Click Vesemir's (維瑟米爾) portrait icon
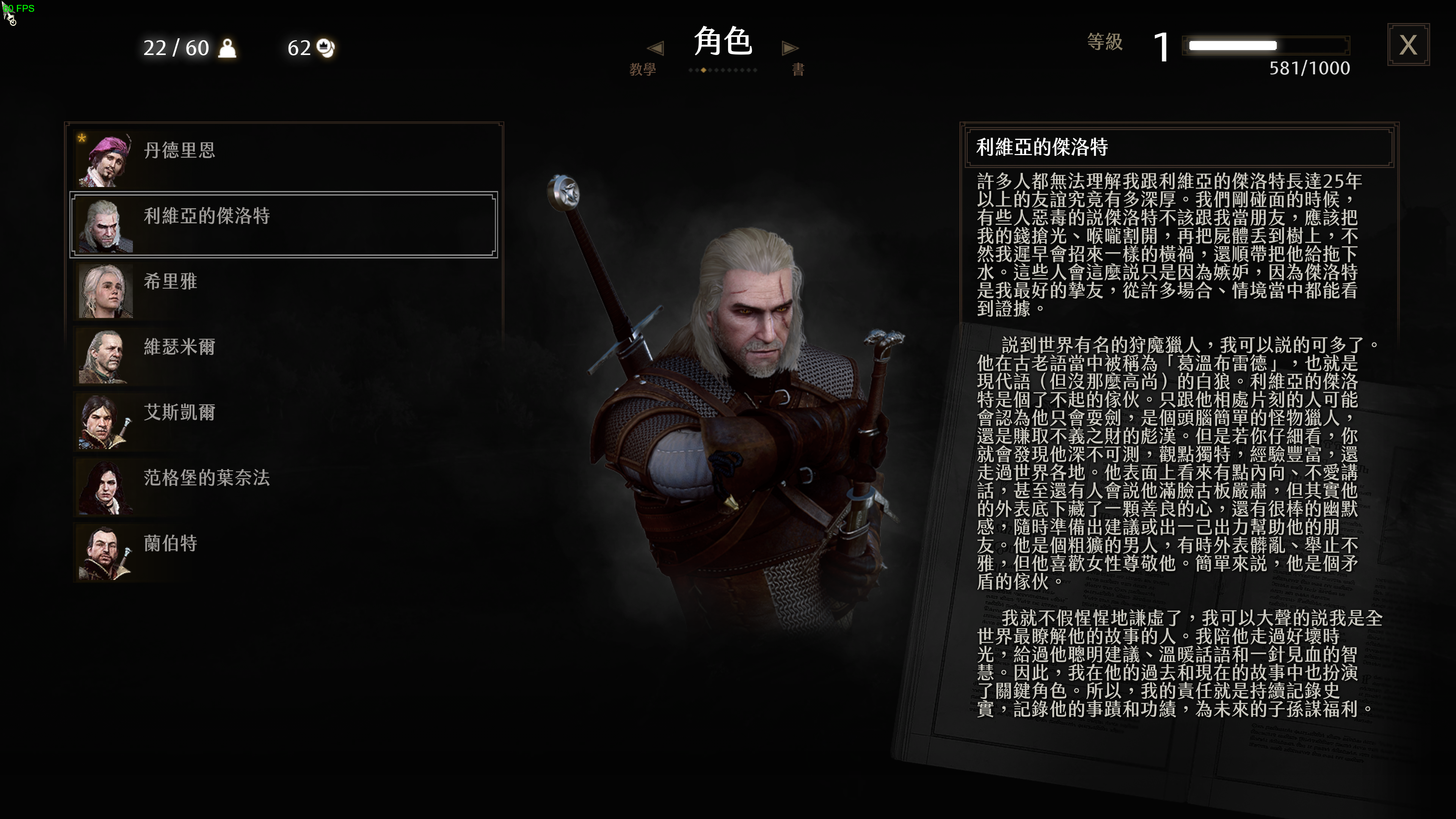Image resolution: width=1456 pixels, height=819 pixels. click(105, 357)
